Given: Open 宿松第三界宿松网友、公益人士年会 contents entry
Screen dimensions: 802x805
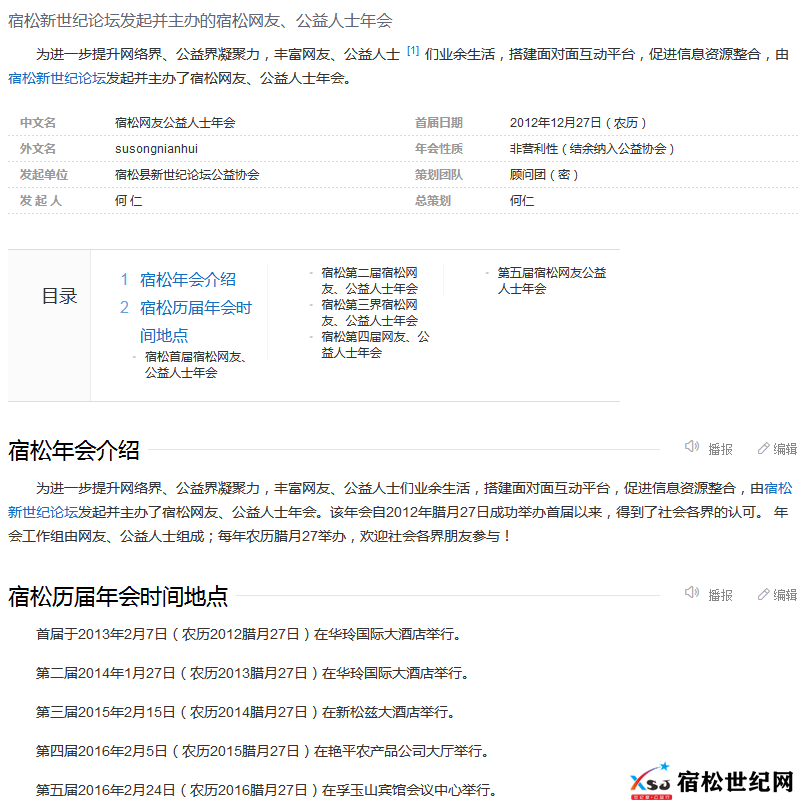Looking at the screenshot, I should click(x=369, y=313).
